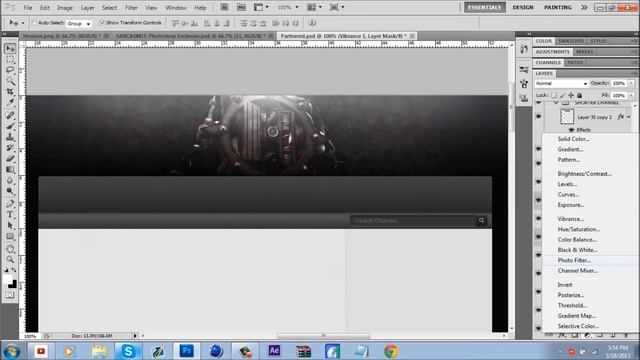Image resolution: width=640 pixels, height=360 pixels.
Task: Switch to the Design workspace
Action: (523, 7)
